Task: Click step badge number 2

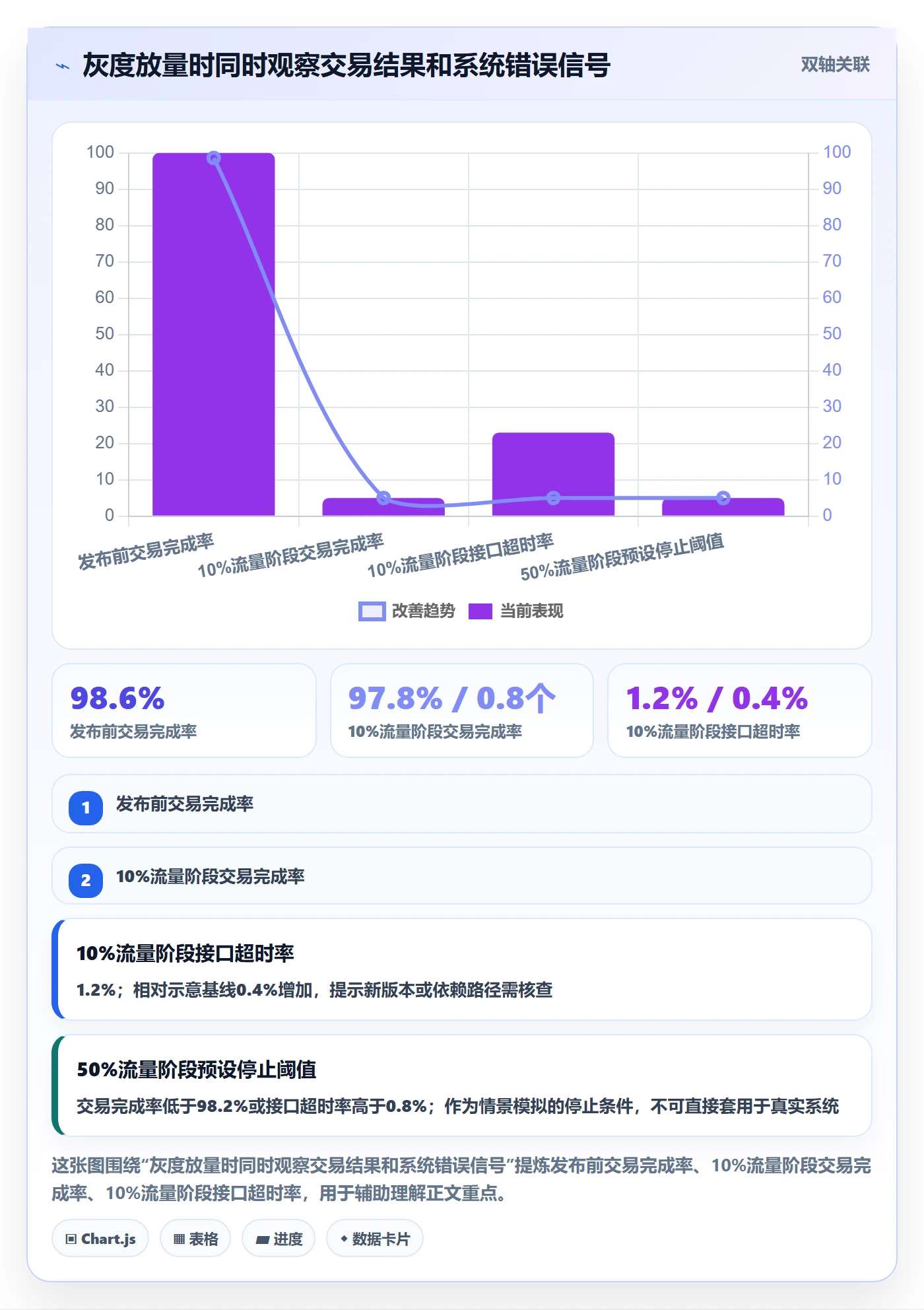Action: click(86, 880)
